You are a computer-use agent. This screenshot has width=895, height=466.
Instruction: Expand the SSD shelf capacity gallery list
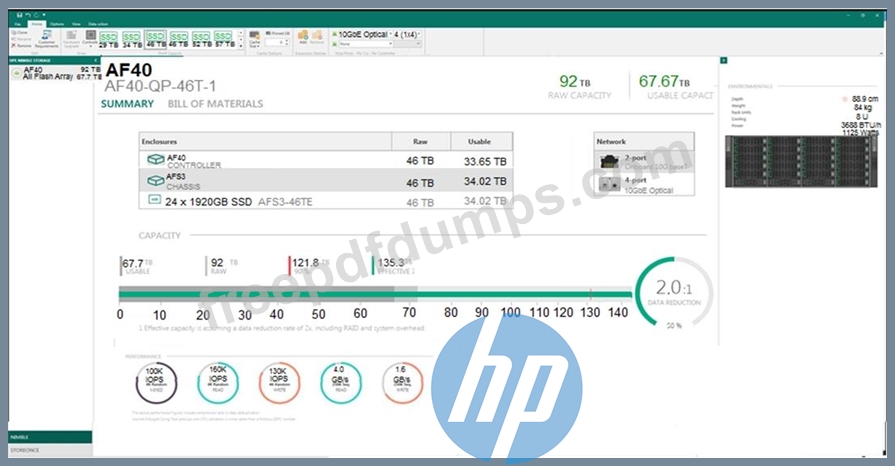click(x=241, y=46)
